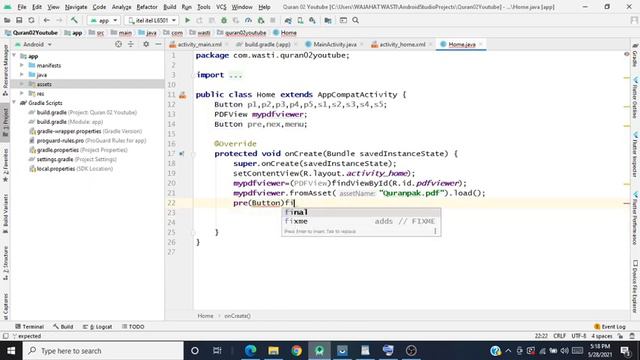Open Google Chrome from taskbar
The width and height of the screenshot is (640, 360).
click(x=296, y=351)
